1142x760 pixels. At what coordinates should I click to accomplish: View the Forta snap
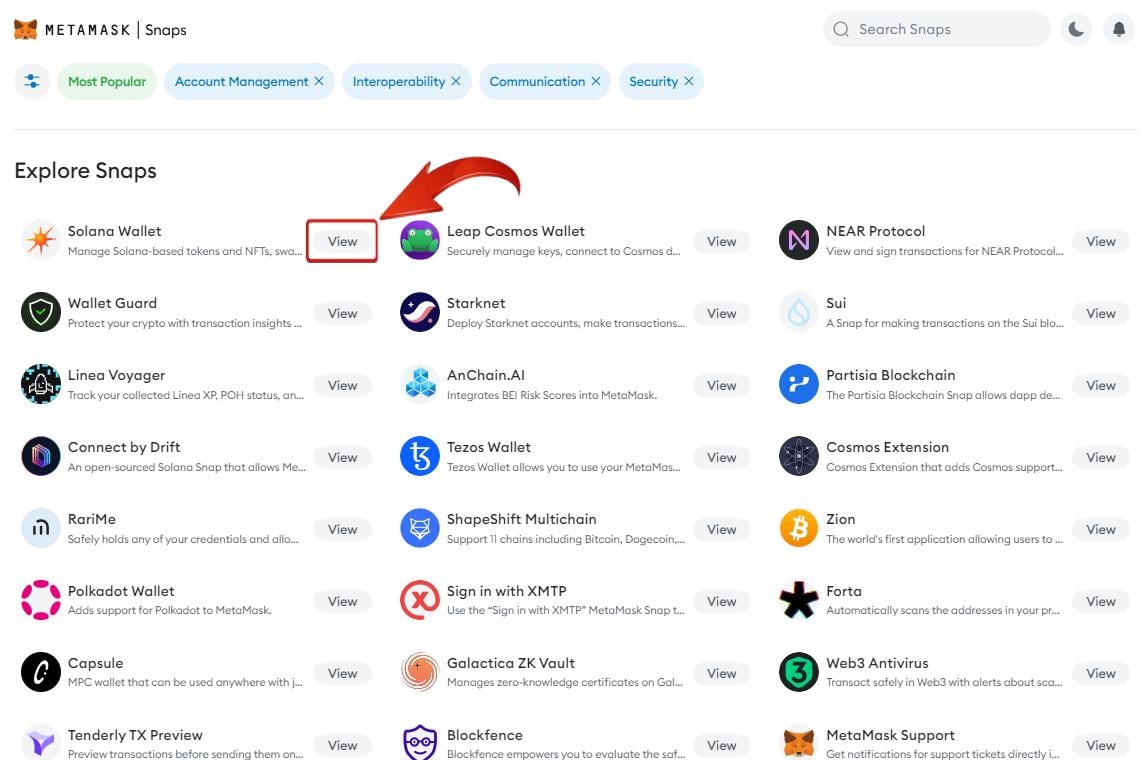click(x=1100, y=601)
